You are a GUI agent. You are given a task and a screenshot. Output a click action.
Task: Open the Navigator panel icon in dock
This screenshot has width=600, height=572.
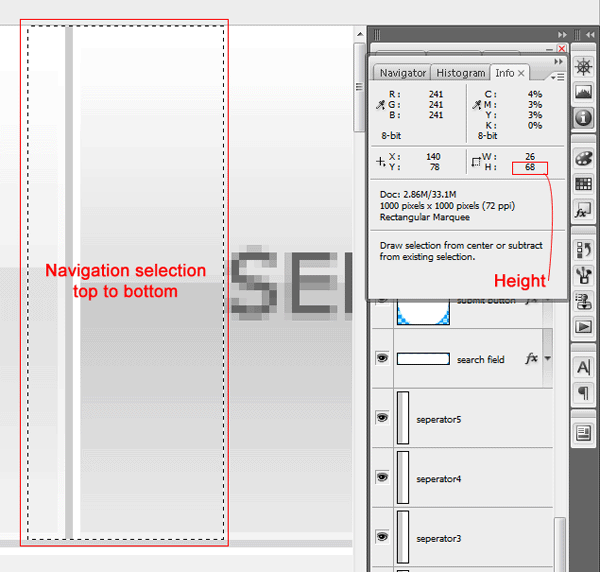click(x=583, y=67)
